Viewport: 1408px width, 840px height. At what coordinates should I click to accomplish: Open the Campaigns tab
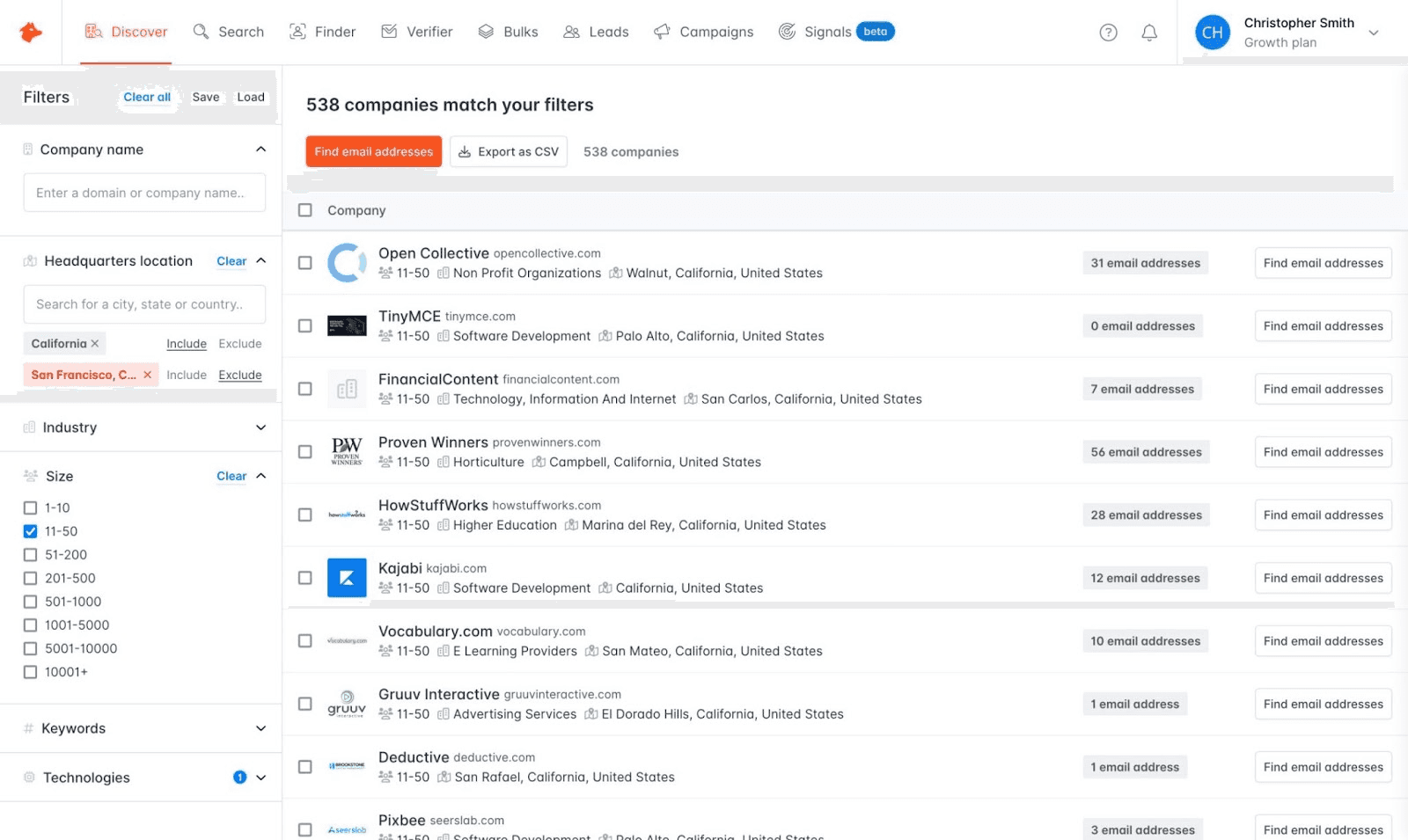point(703,32)
